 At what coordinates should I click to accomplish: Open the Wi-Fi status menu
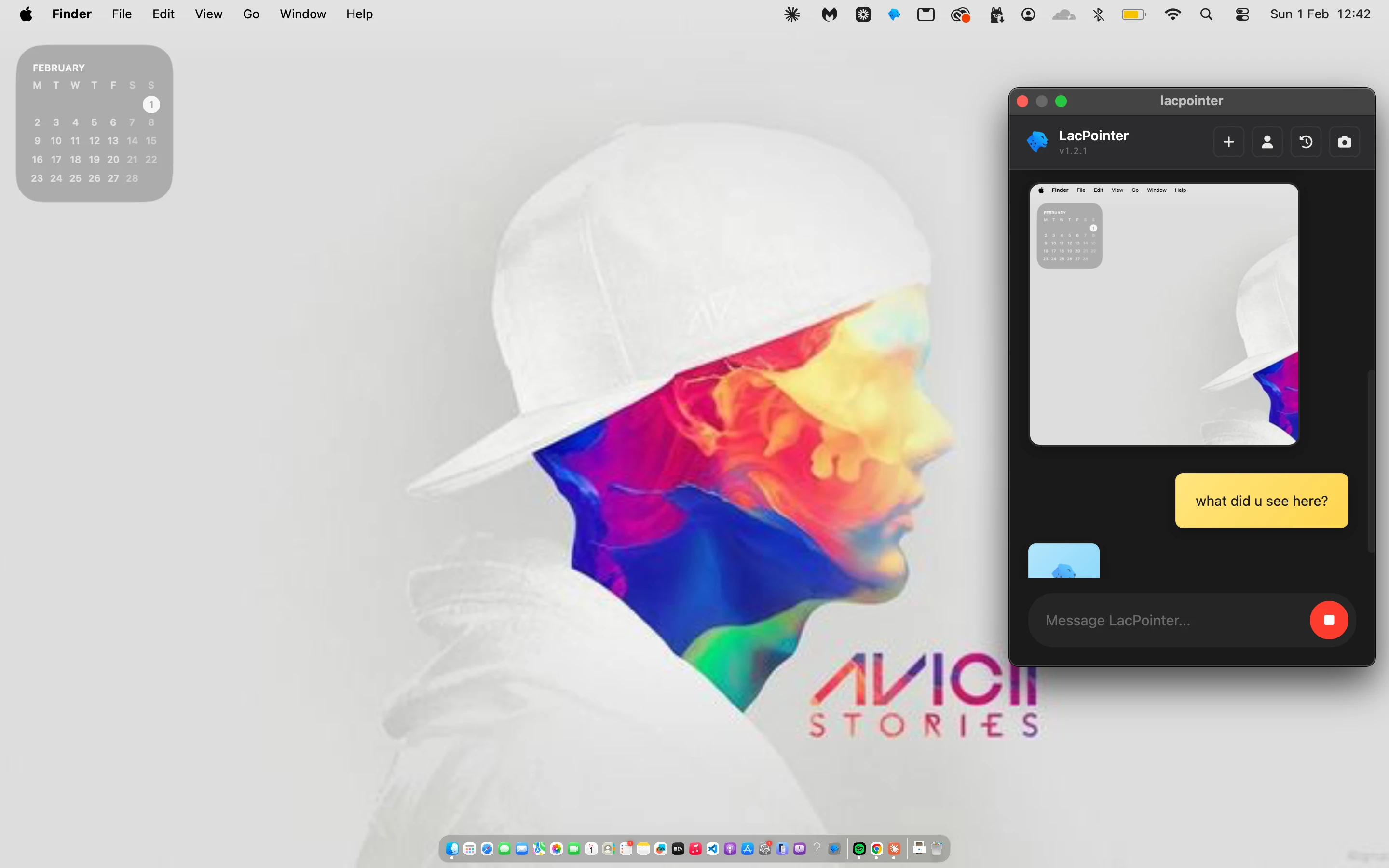[1172, 14]
